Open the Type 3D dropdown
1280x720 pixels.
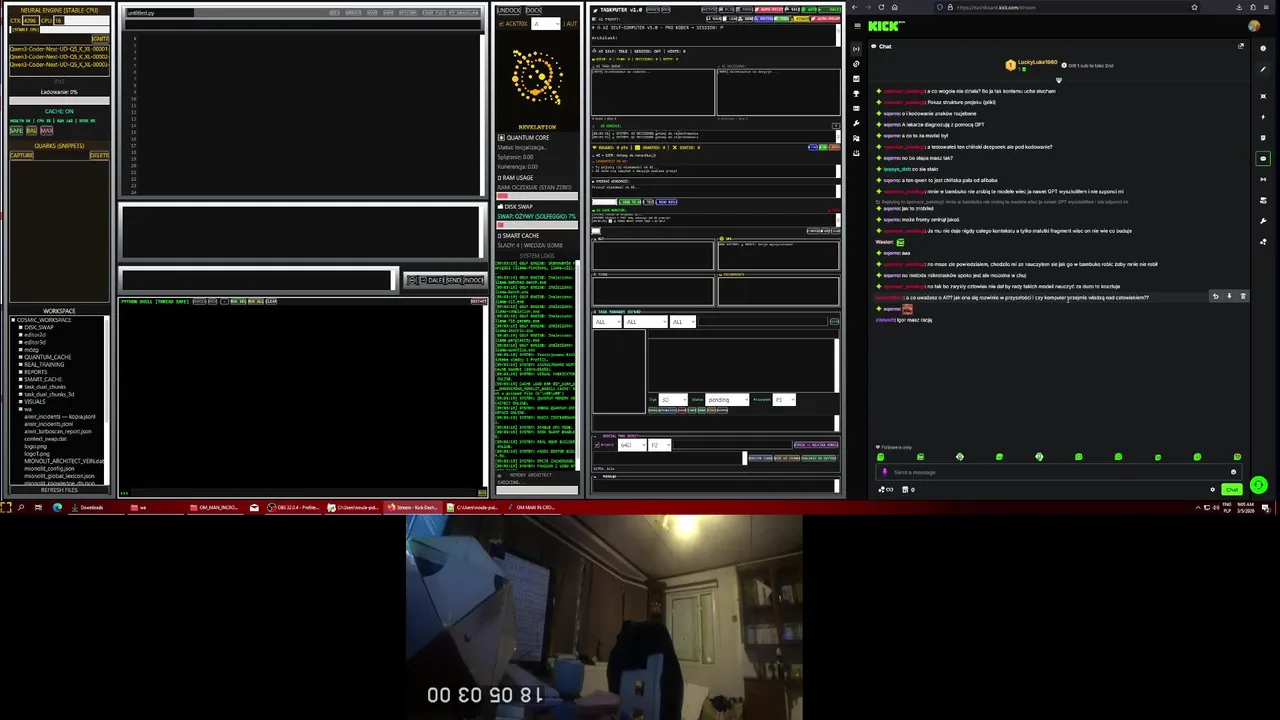click(x=673, y=399)
